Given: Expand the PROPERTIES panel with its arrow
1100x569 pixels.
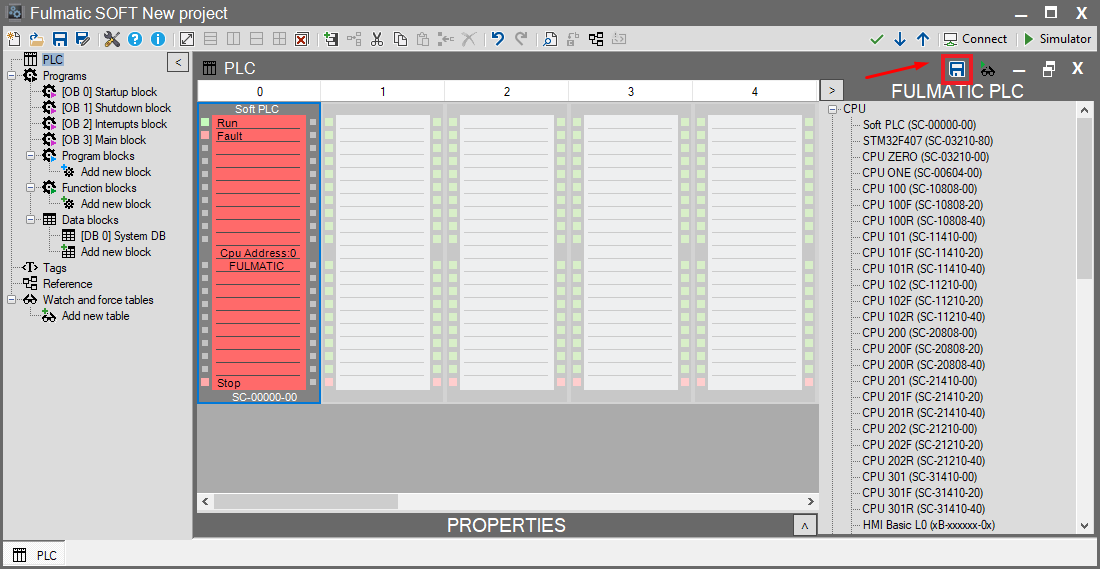Looking at the screenshot, I should pos(804,525).
